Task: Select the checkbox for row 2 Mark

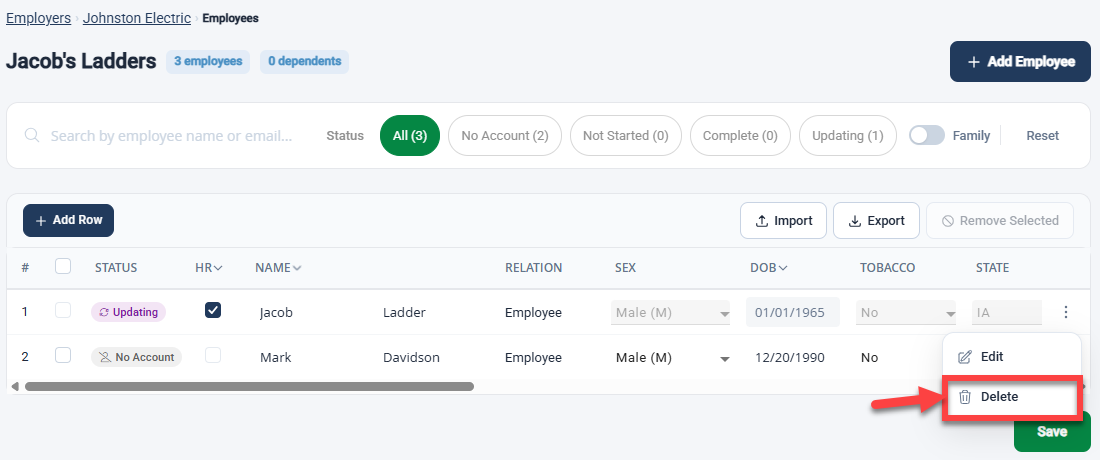Action: click(62, 356)
